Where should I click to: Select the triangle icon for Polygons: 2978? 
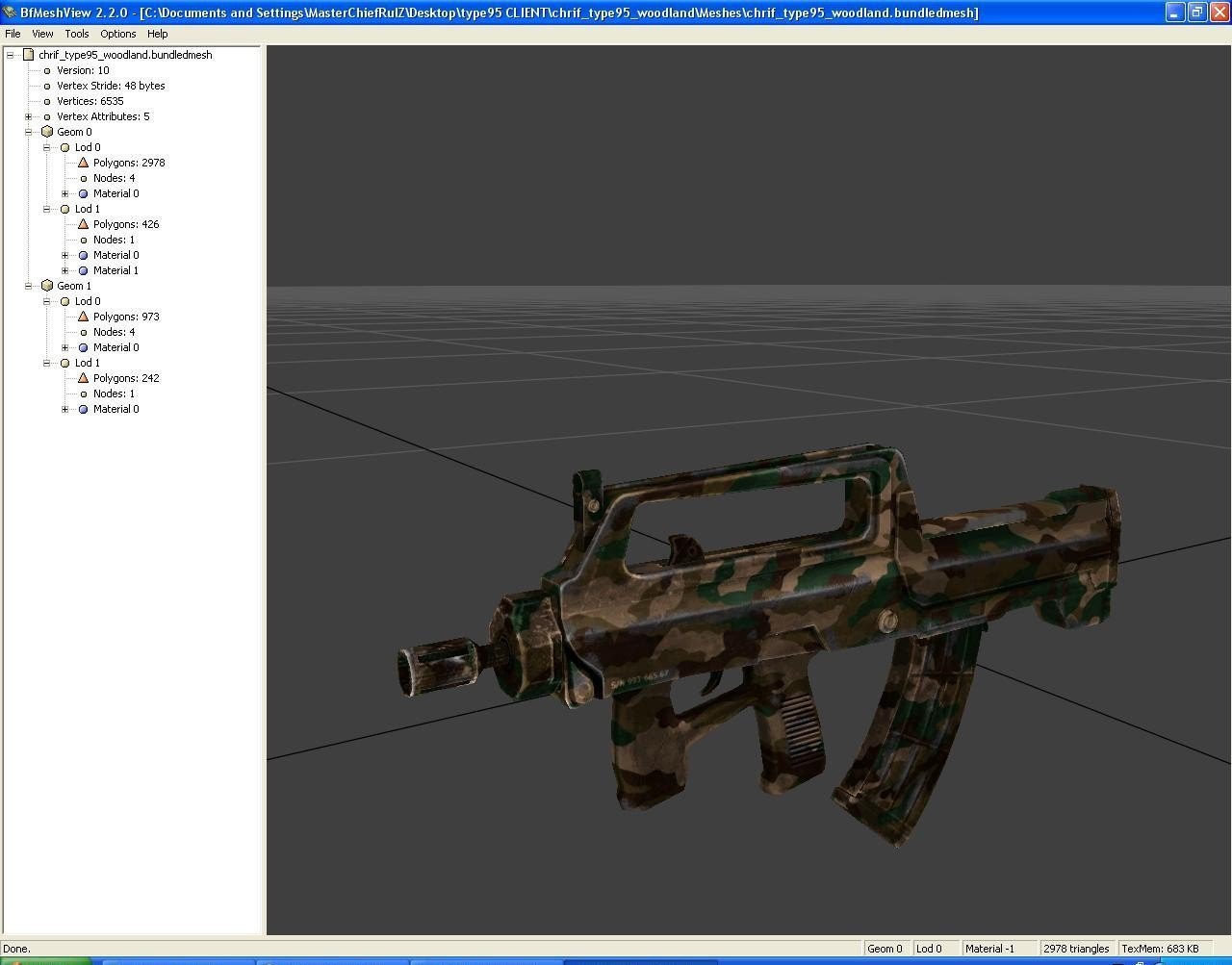pyautogui.click(x=84, y=163)
